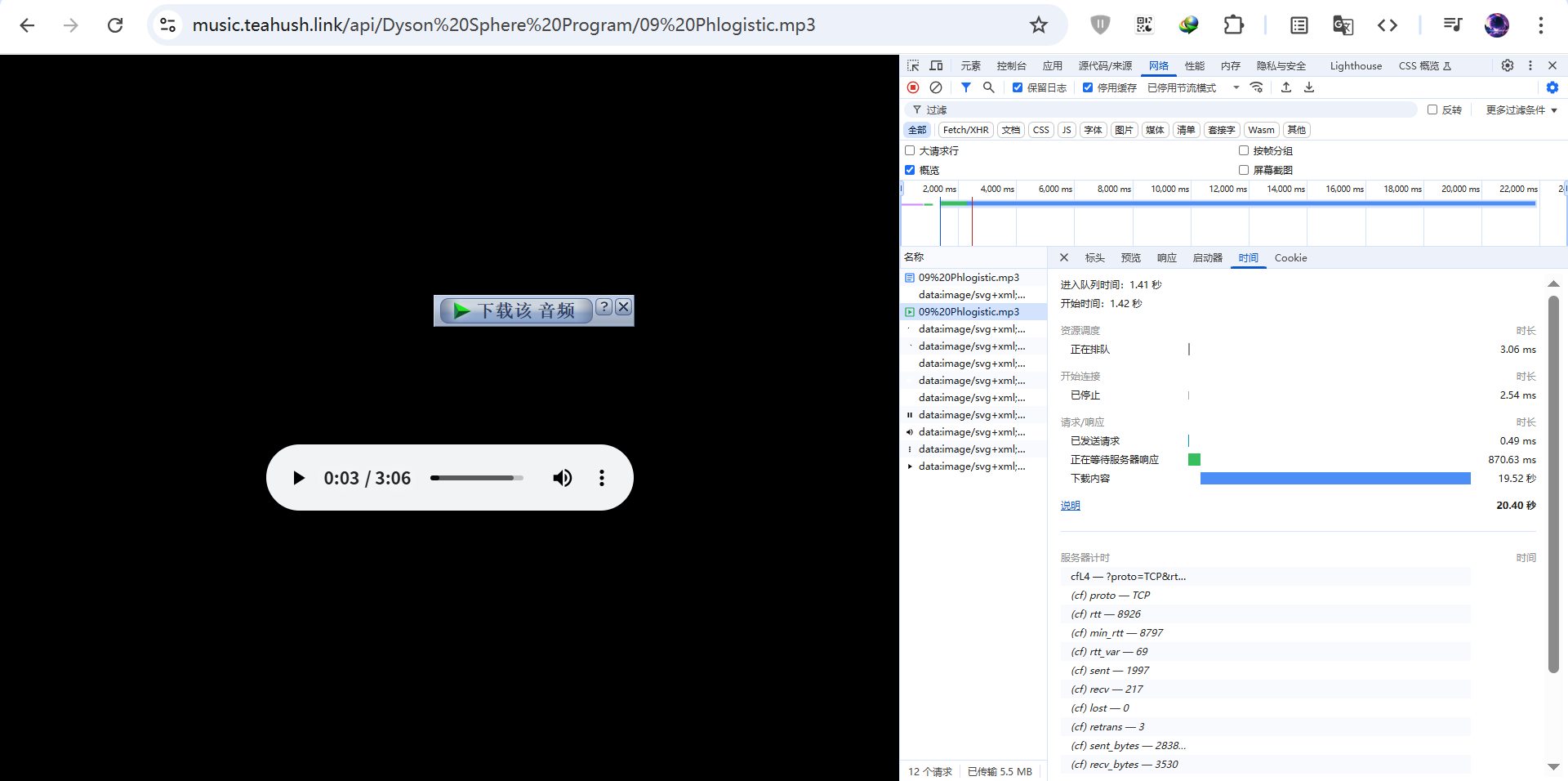Open the network search magnifier
This screenshot has width=1568, height=781.
click(x=988, y=87)
